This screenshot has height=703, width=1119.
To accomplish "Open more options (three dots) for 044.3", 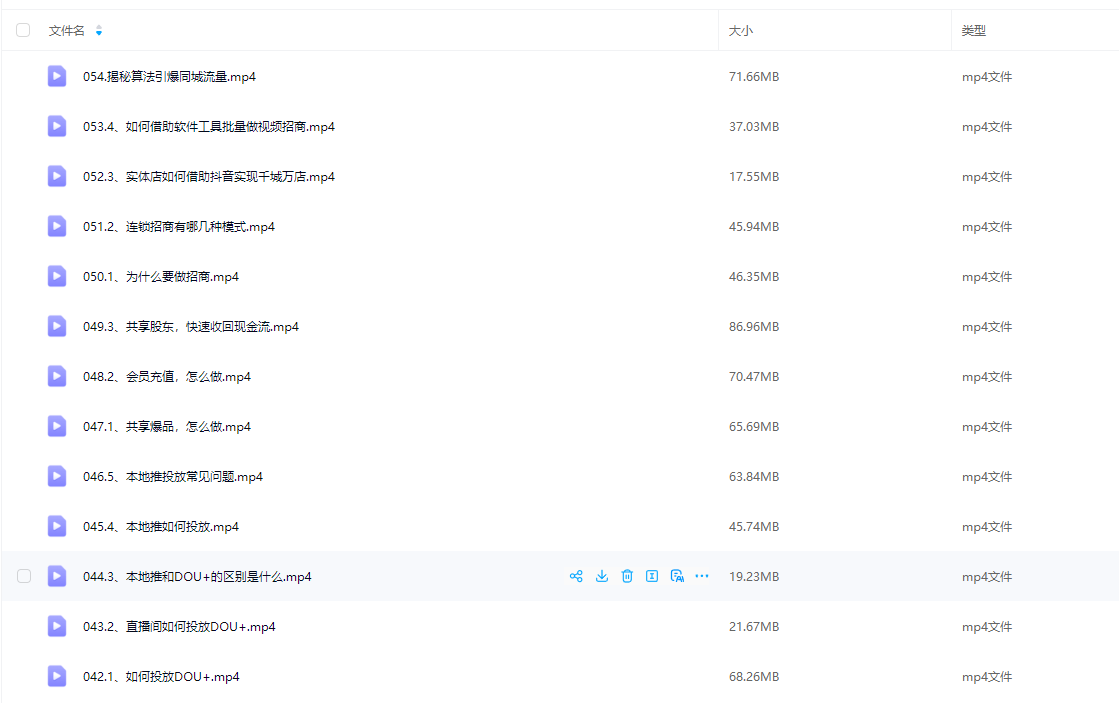I will 702,576.
